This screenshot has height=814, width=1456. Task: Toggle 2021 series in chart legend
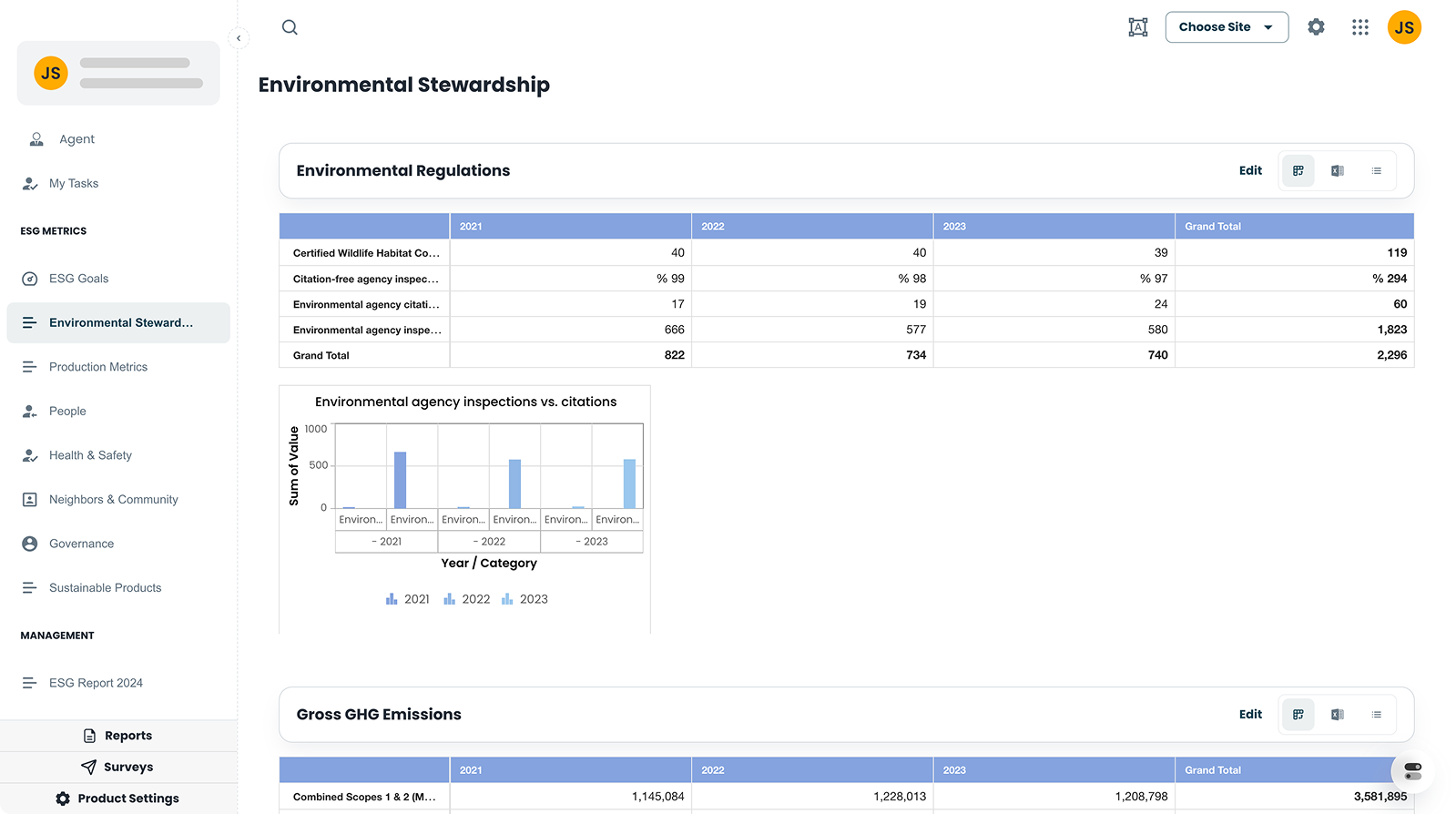(x=407, y=599)
